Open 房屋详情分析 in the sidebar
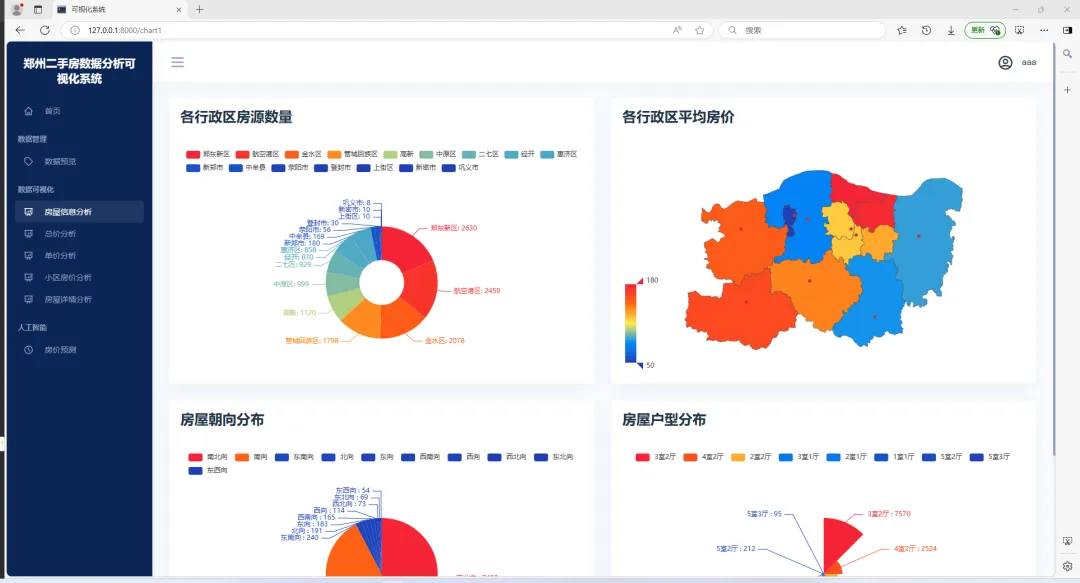Viewport: 1080px width, 583px height. (x=68, y=300)
